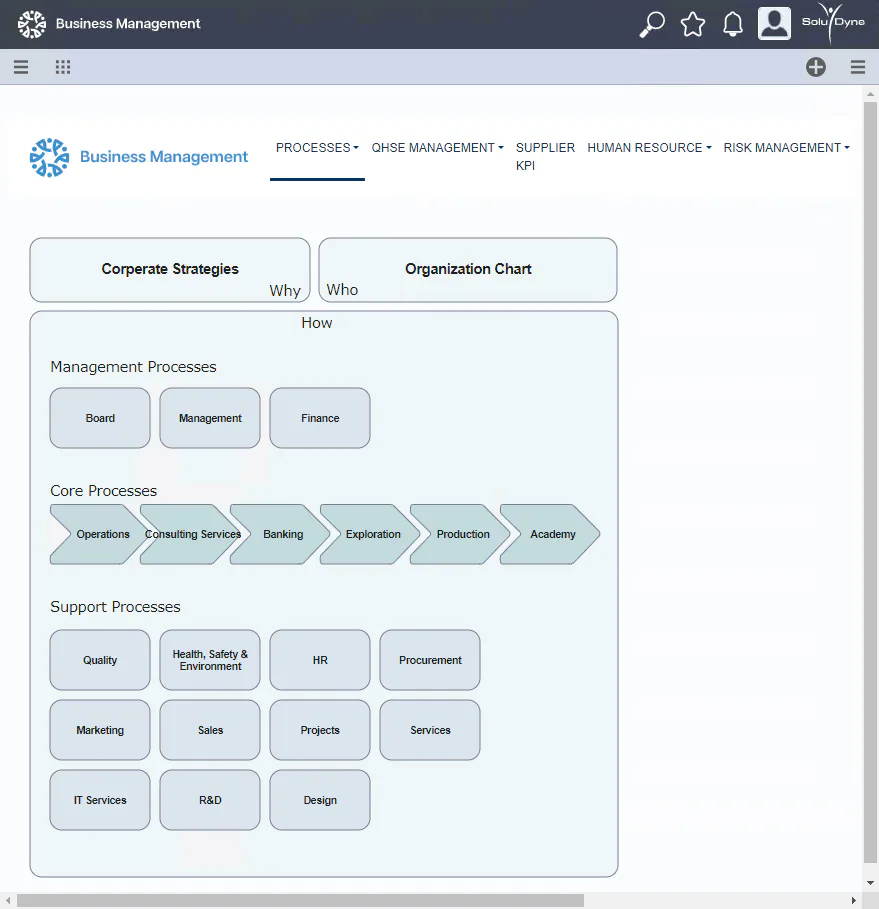The image size is (879, 909).
Task: Open the Banking core process
Action: pyautogui.click(x=281, y=534)
